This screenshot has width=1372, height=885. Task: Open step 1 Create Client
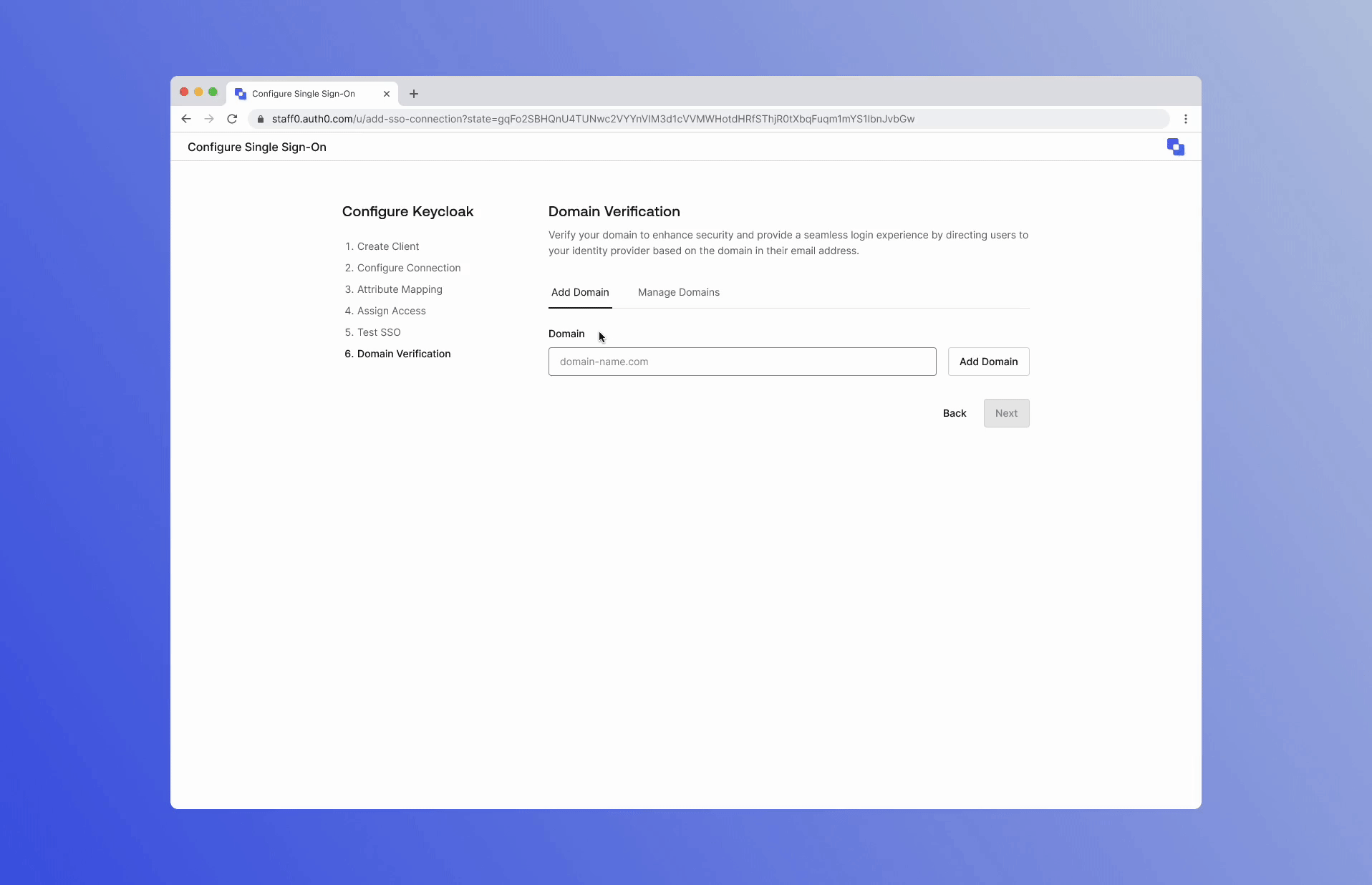point(382,246)
